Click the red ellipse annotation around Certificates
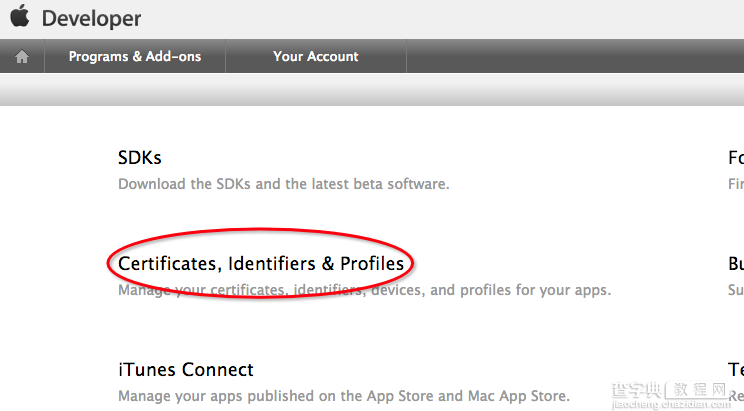The image size is (744, 411). (x=260, y=263)
